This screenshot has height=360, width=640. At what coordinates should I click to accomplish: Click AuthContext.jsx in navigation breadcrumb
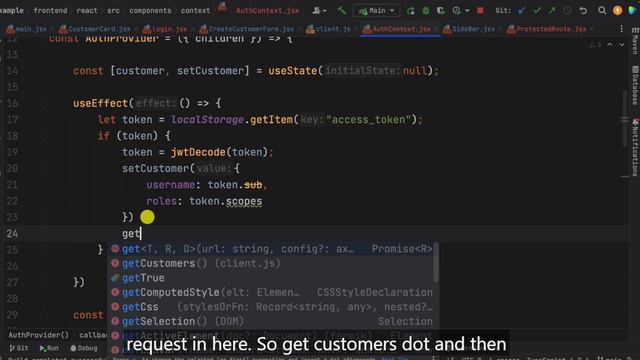(267, 11)
